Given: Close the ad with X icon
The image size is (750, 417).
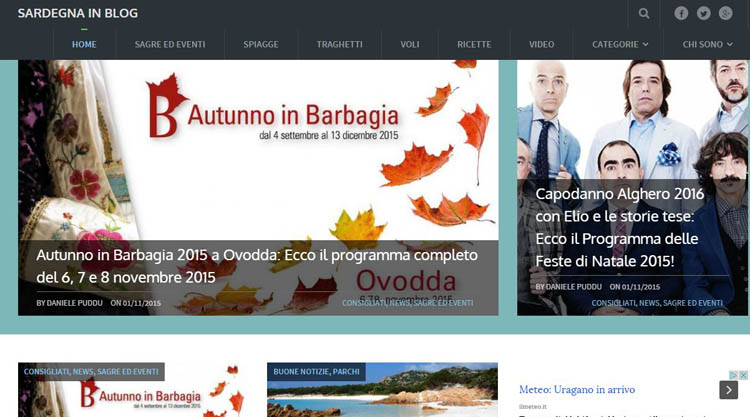Looking at the screenshot, I should point(743,375).
